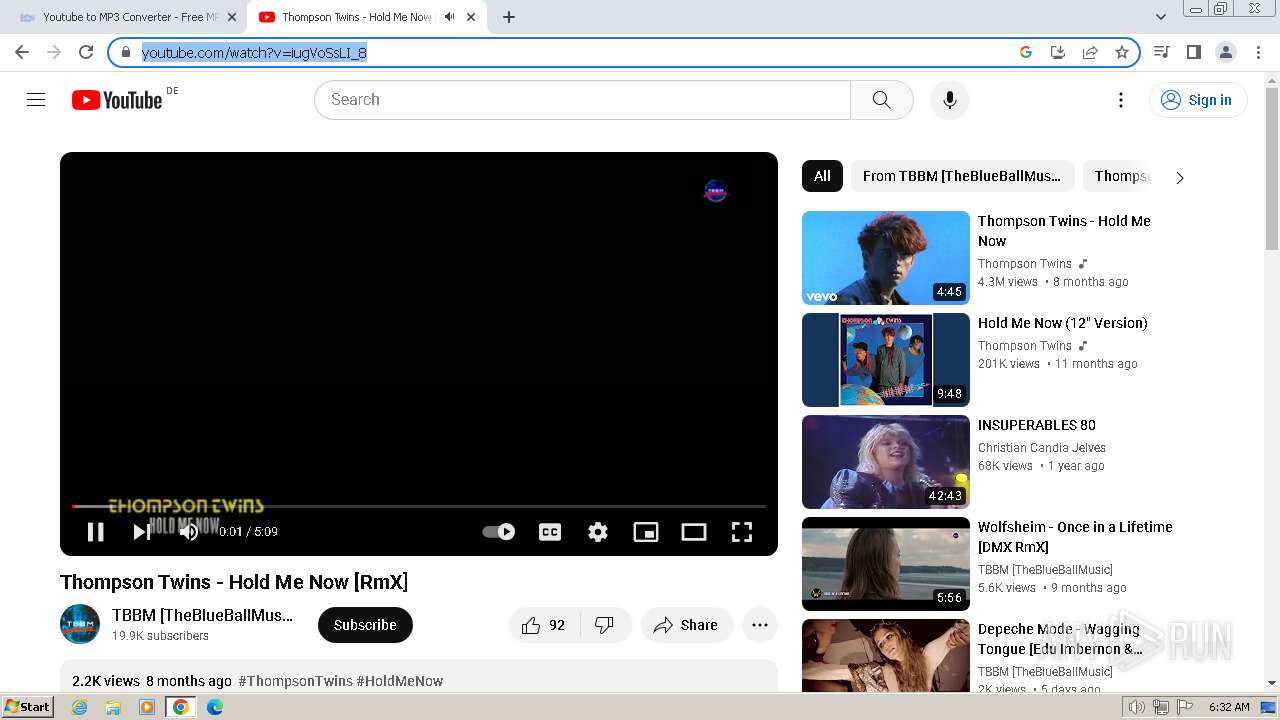The height and width of the screenshot is (720, 1280).
Task: Open the media controls icon
Action: (x=1162, y=52)
